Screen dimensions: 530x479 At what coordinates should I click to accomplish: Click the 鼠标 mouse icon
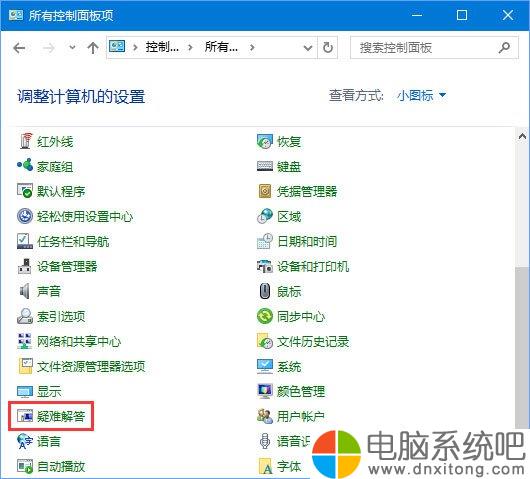pyautogui.click(x=265, y=291)
